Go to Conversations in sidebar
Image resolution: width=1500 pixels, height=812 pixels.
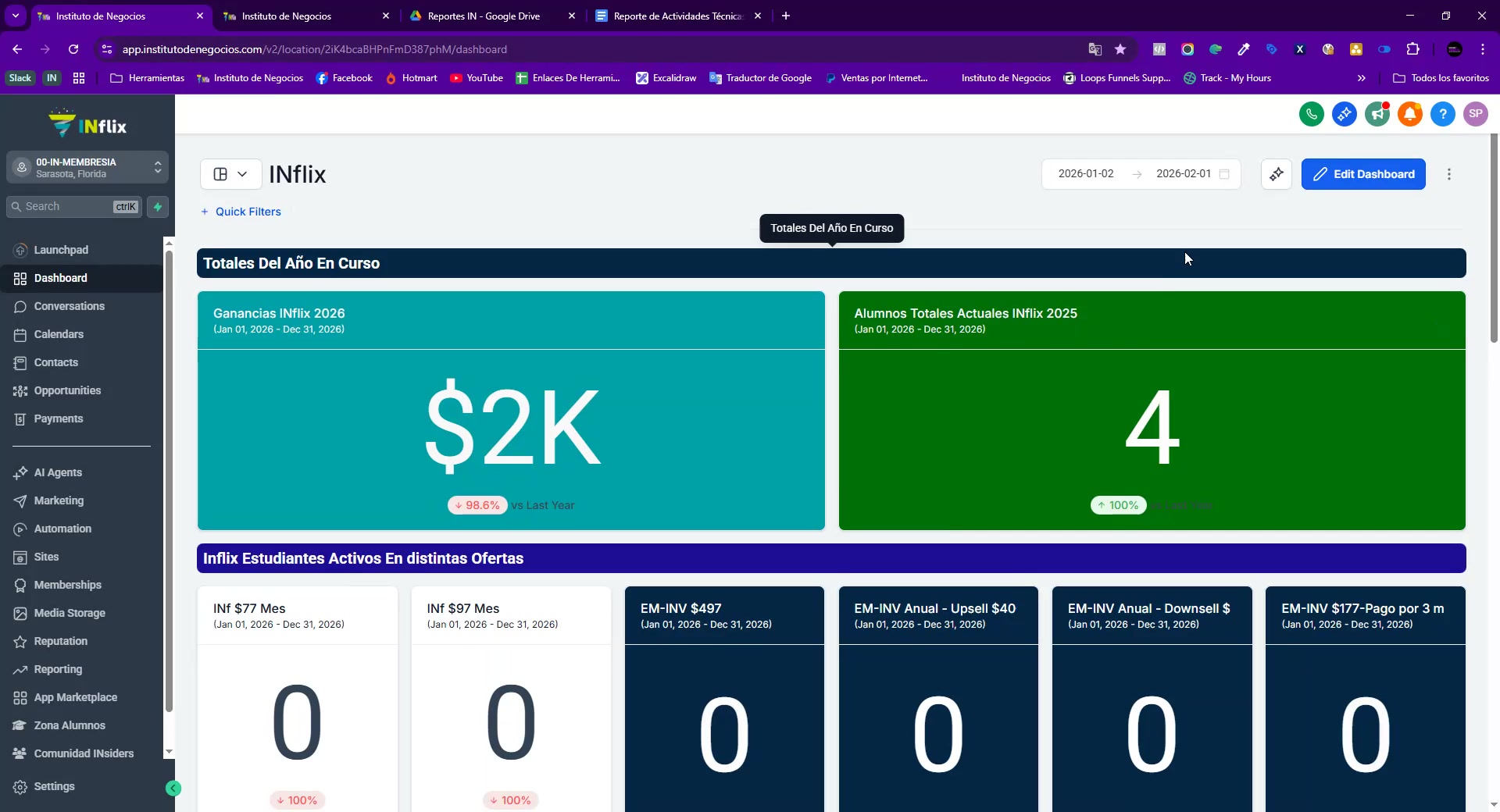point(69,306)
